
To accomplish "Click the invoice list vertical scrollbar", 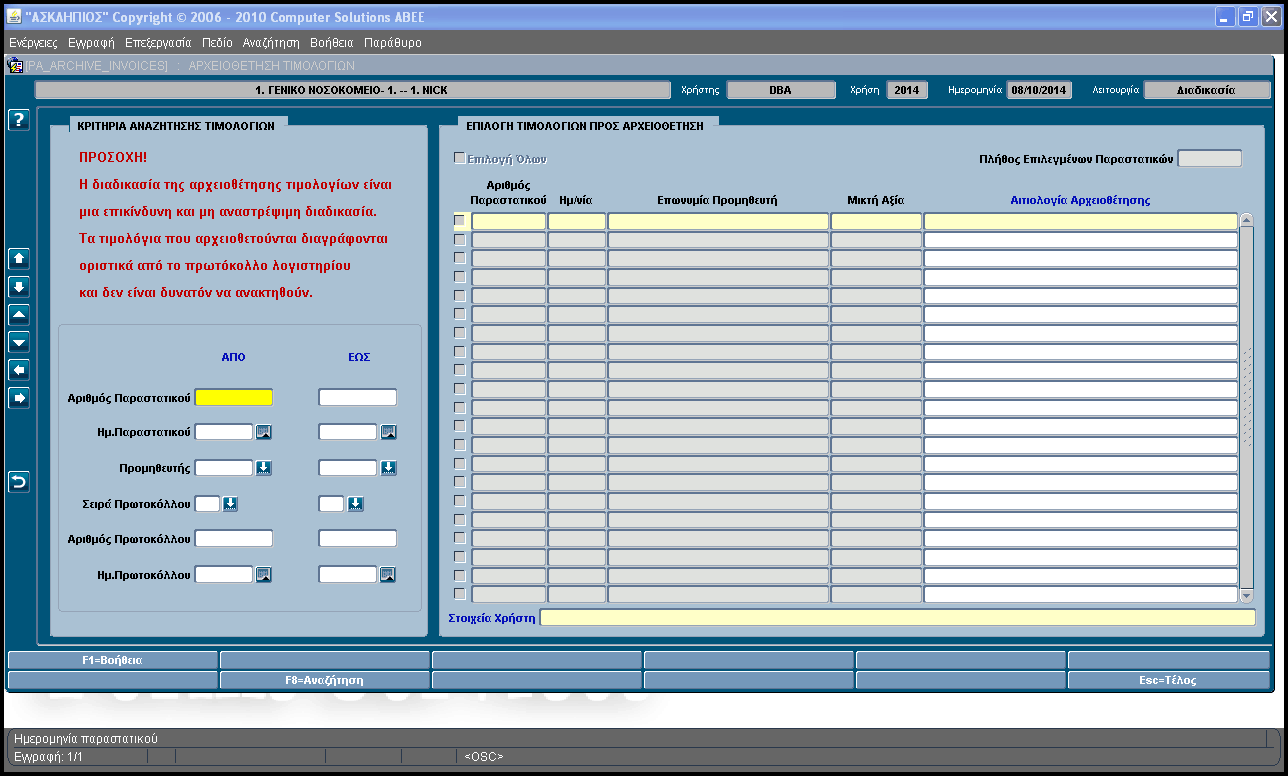I will tap(1246, 408).
